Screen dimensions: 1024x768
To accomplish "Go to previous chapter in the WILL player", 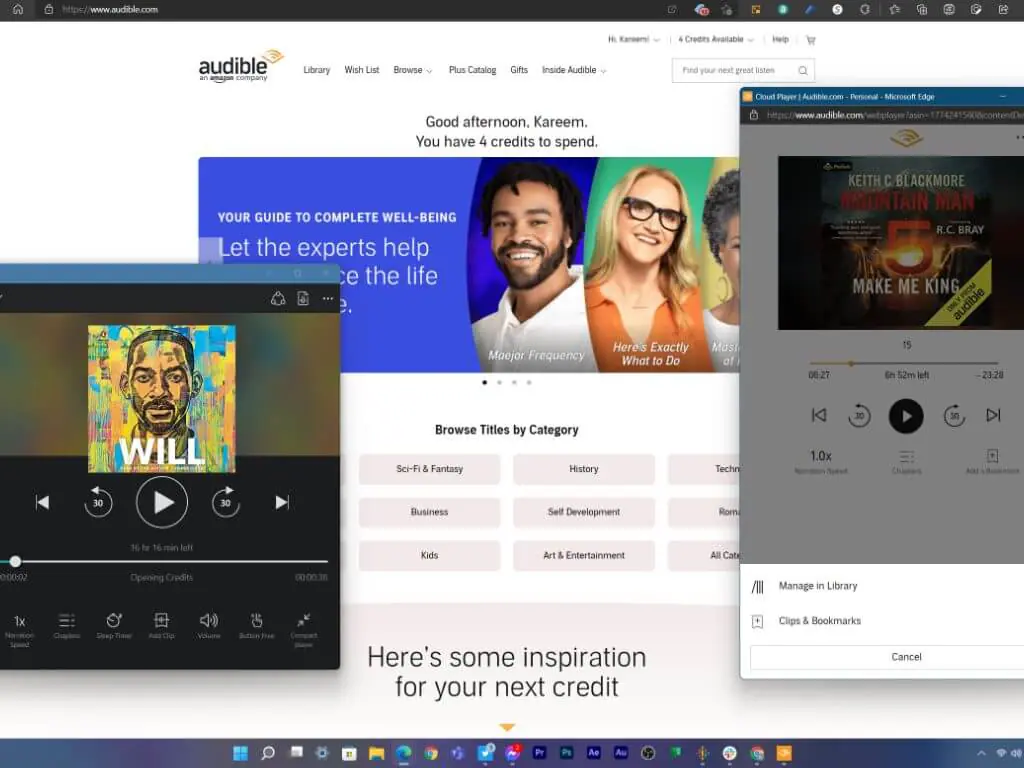I will tap(42, 502).
